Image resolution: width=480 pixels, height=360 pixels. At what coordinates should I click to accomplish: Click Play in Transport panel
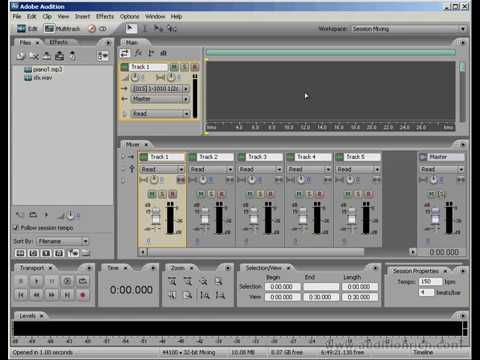tap(36, 281)
